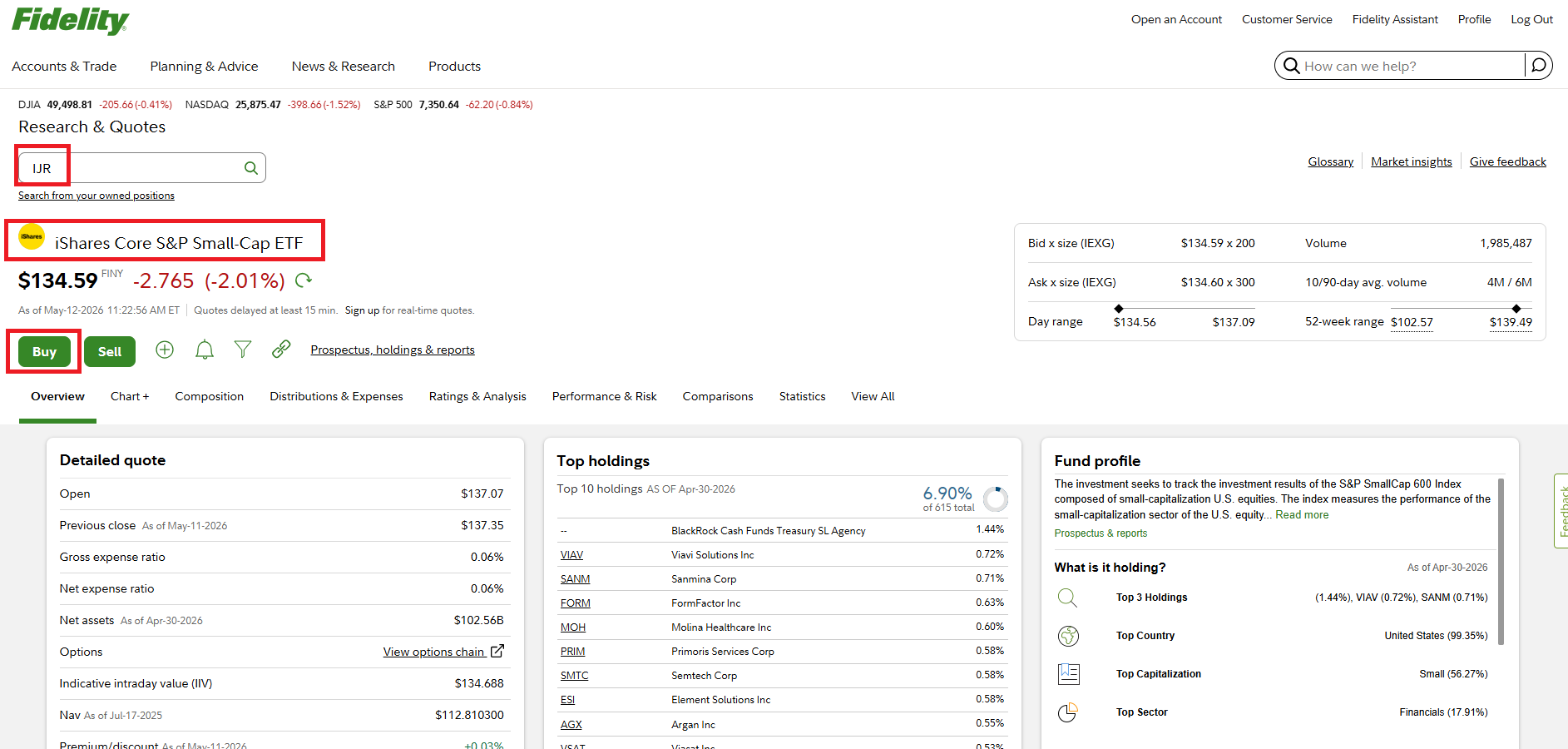Switch to the Composition tab
The image size is (1568, 749).
click(209, 396)
